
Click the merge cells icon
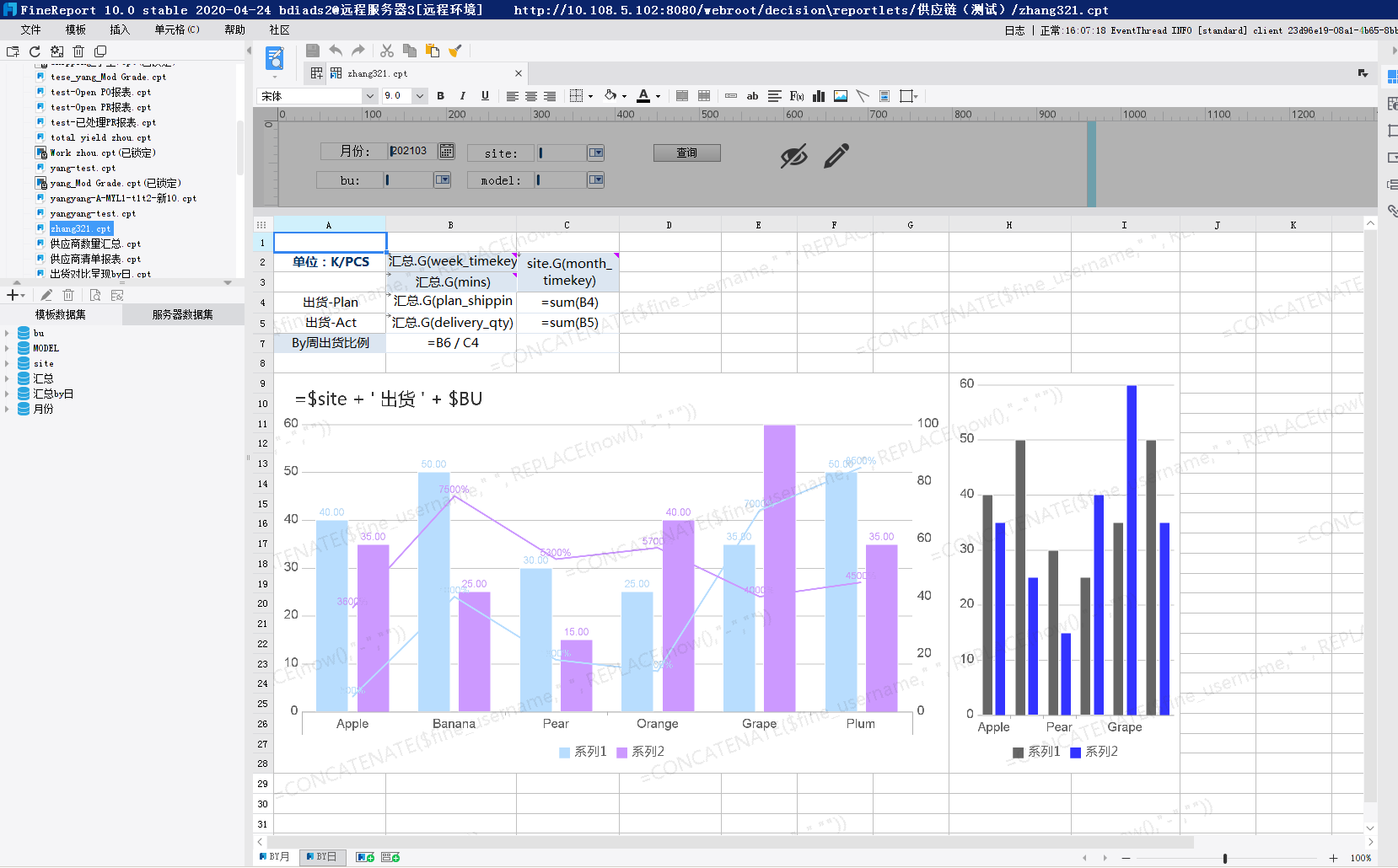pos(682,96)
